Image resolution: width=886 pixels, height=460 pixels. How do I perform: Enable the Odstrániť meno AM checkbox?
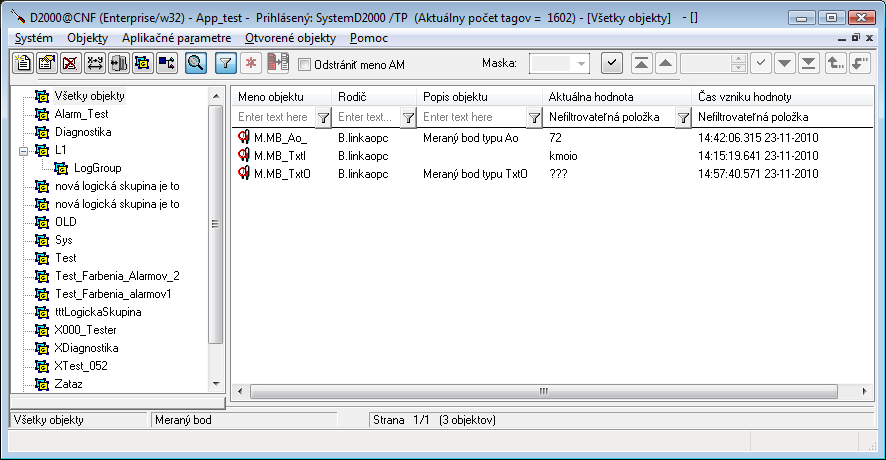pyautogui.click(x=306, y=64)
